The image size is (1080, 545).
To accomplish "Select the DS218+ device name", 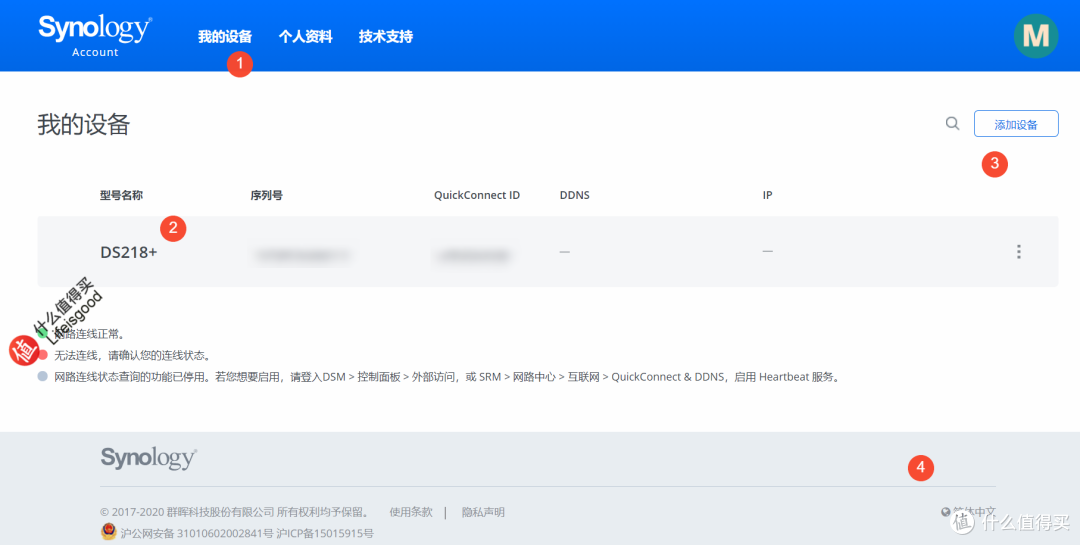I will tap(129, 252).
